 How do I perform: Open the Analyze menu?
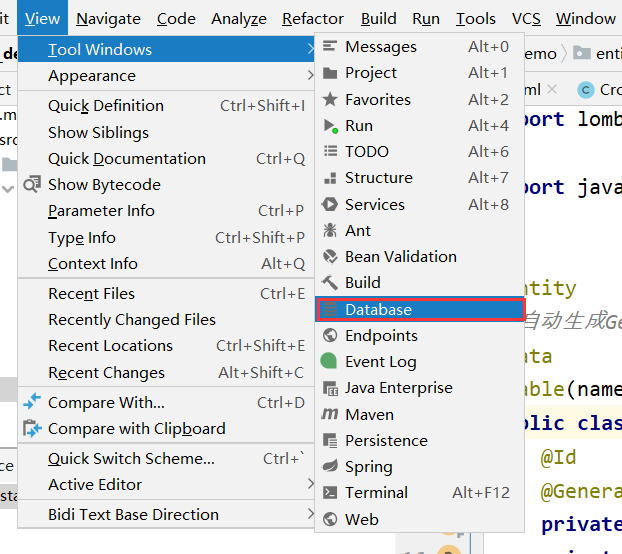coord(239,19)
